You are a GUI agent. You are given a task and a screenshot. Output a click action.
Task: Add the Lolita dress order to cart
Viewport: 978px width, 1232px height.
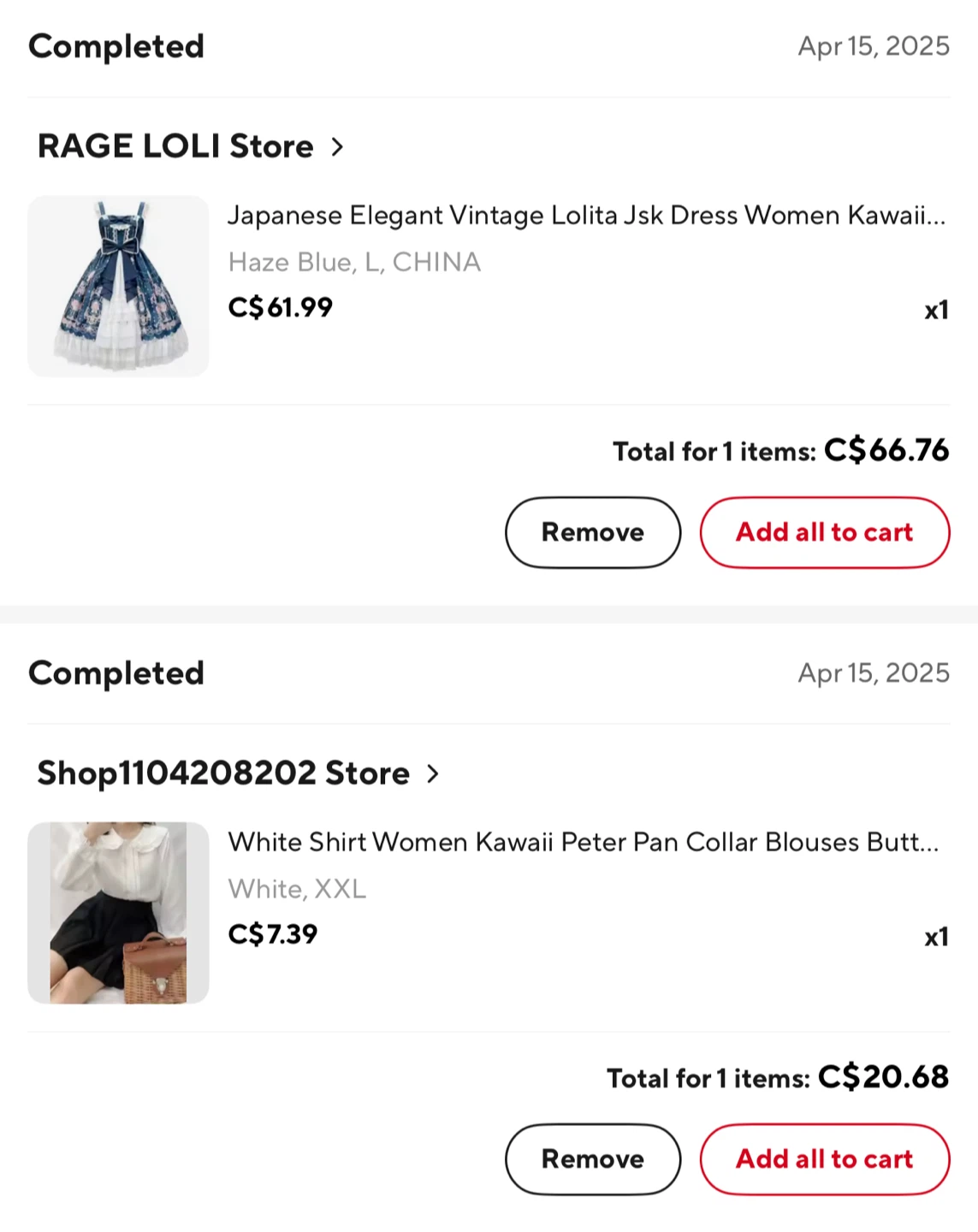click(x=824, y=532)
